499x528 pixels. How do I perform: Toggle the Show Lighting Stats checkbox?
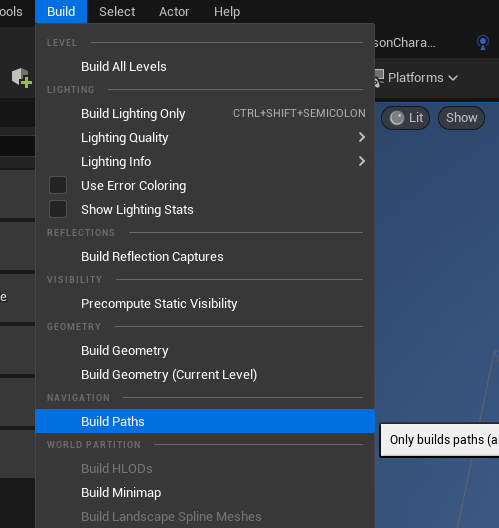(58, 209)
